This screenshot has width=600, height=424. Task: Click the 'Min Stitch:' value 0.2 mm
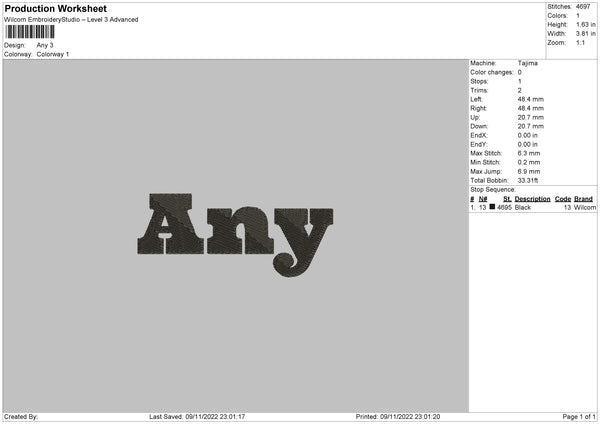[529, 163]
